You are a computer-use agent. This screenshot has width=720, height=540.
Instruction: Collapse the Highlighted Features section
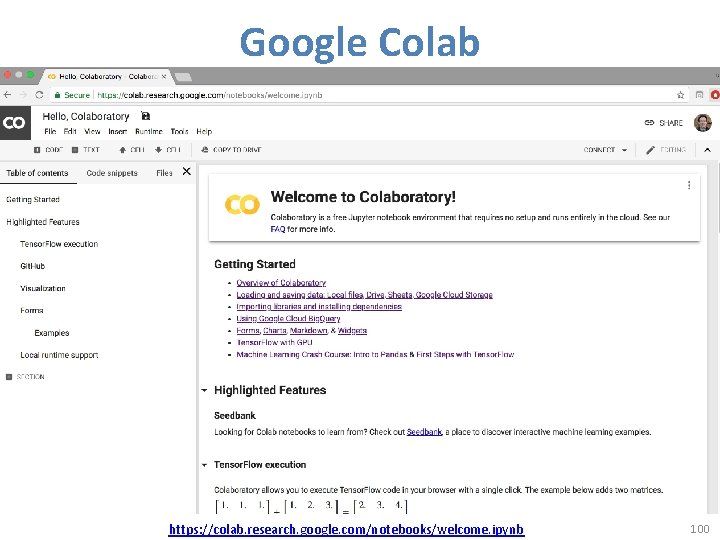(x=204, y=390)
